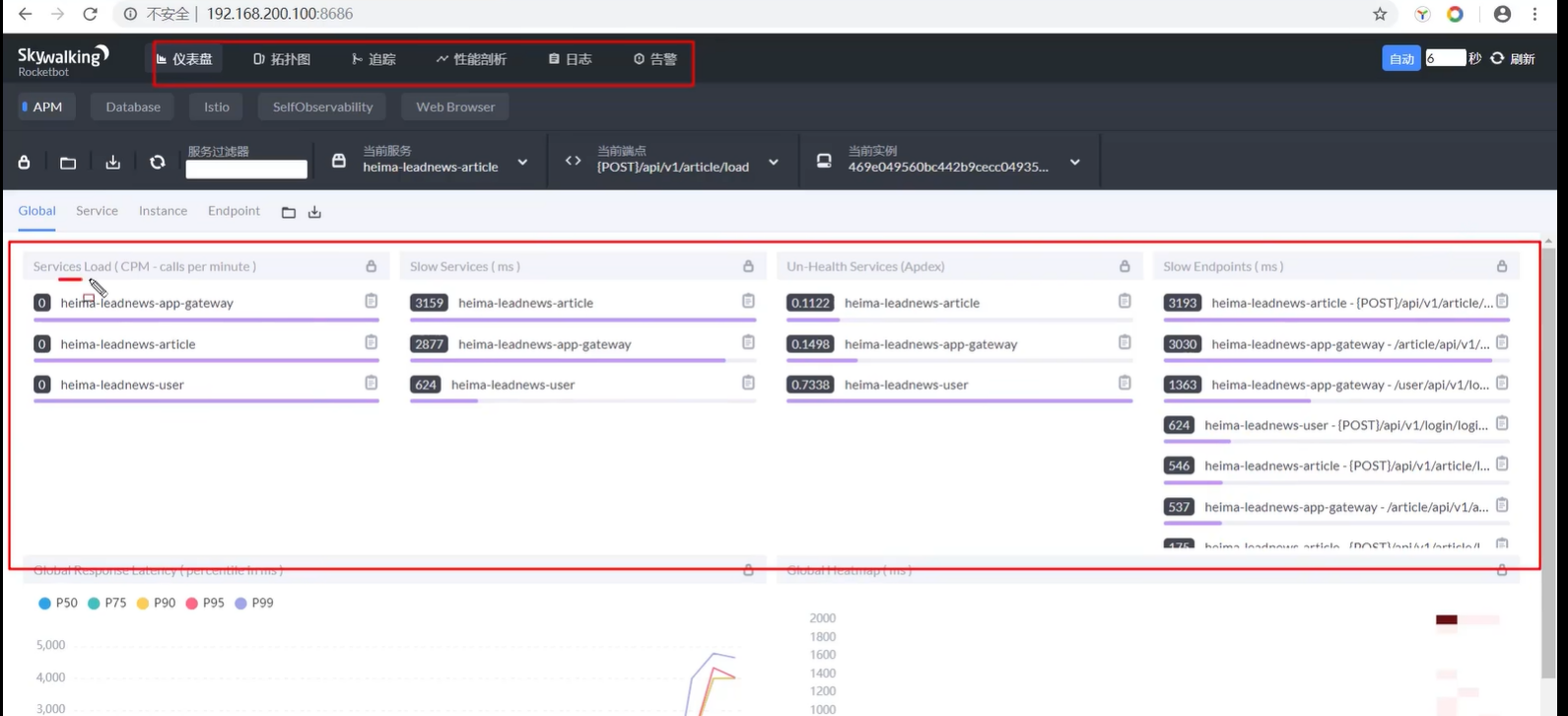Copy the 546 slow endpoint entry
Screen dimensions: 1568x716
[x=1502, y=464]
